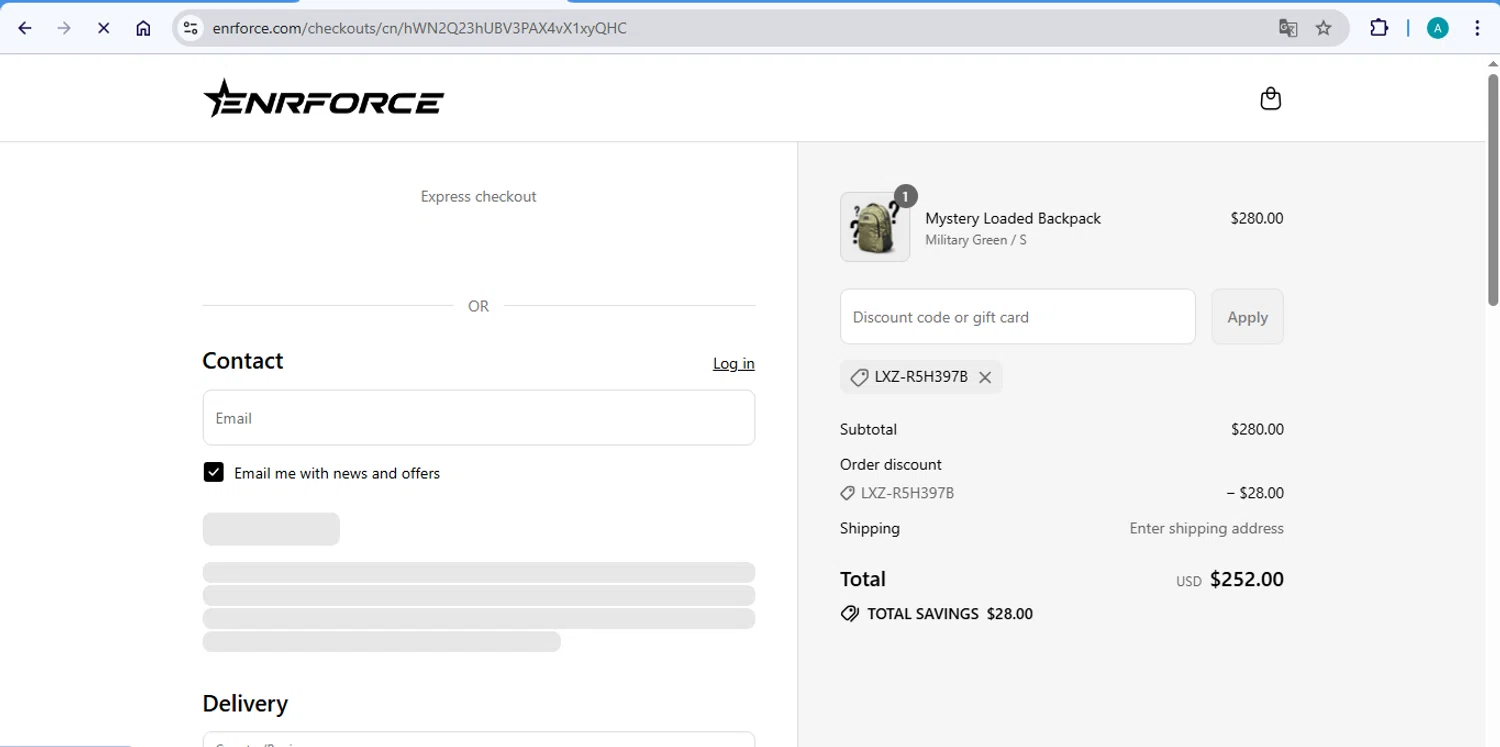Screen dimensions: 1500x747
Task: Open the browser home page icon
Action: (x=143, y=28)
